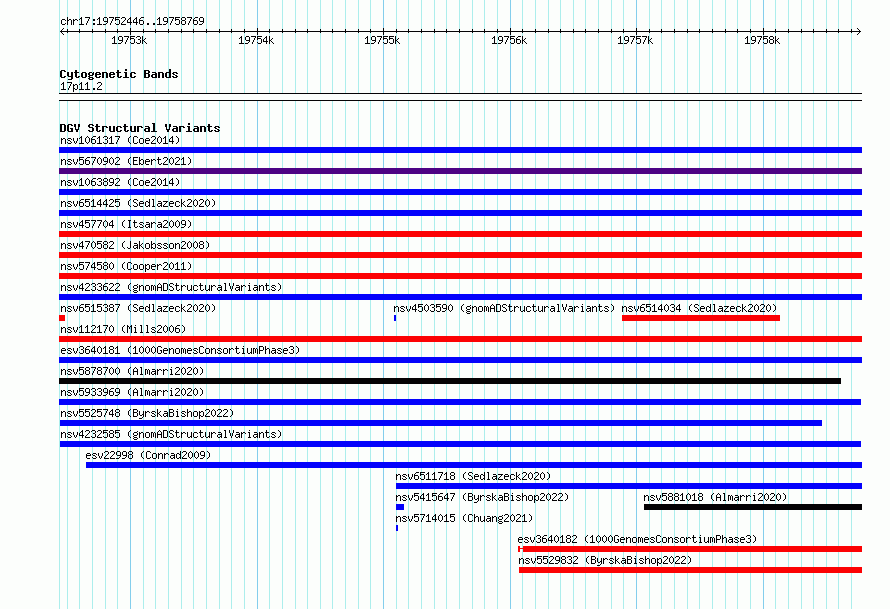Image resolution: width=890 pixels, height=609 pixels.
Task: Click the nsv1061317 (Coe2014) blue variant bar
Action: pyautogui.click(x=460, y=150)
